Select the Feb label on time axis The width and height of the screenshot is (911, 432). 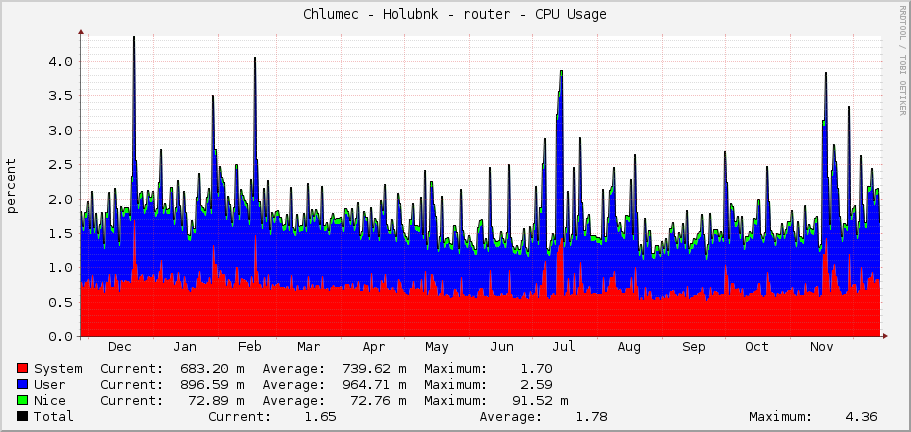click(249, 347)
